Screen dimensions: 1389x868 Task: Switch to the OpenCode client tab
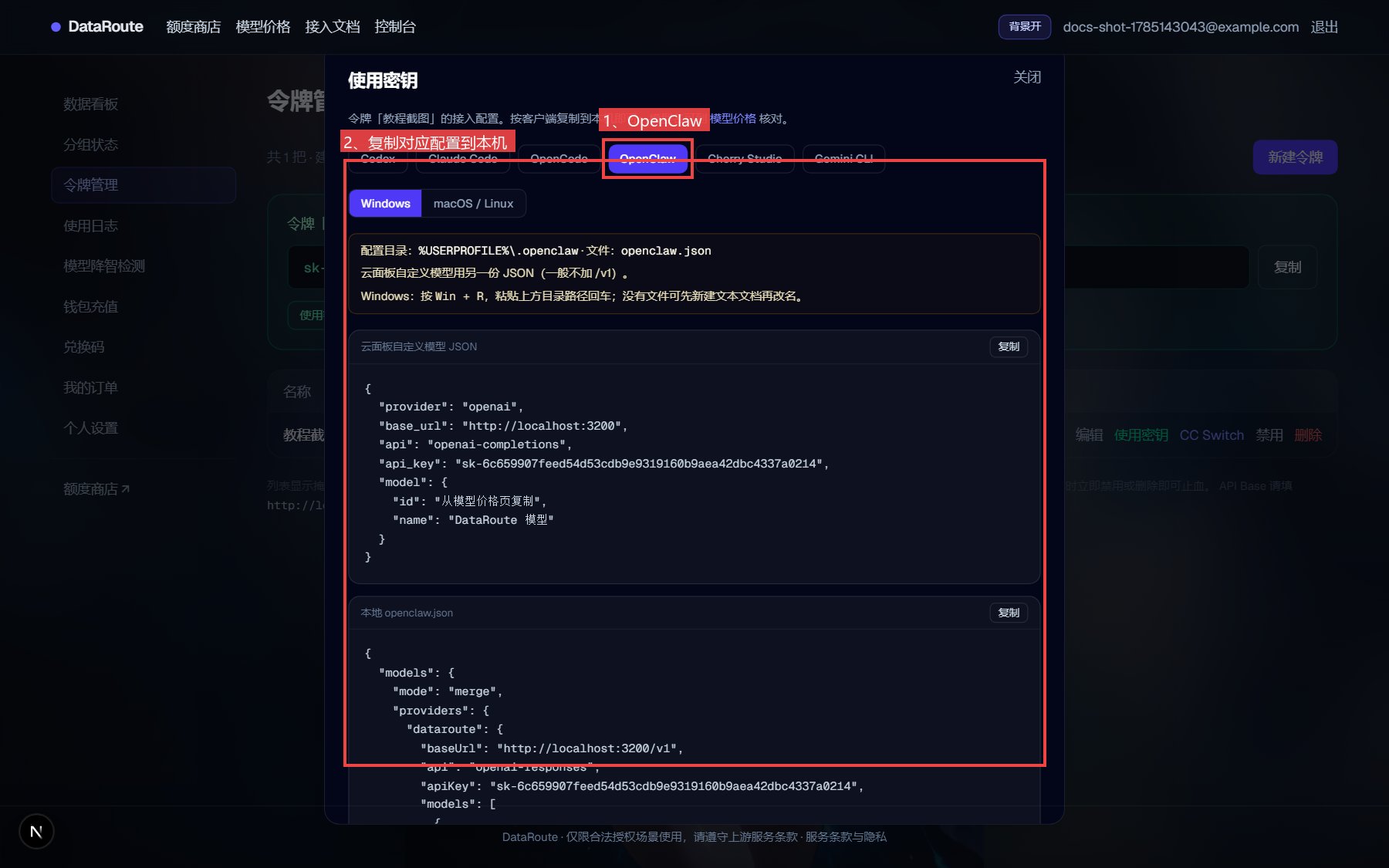(x=559, y=159)
